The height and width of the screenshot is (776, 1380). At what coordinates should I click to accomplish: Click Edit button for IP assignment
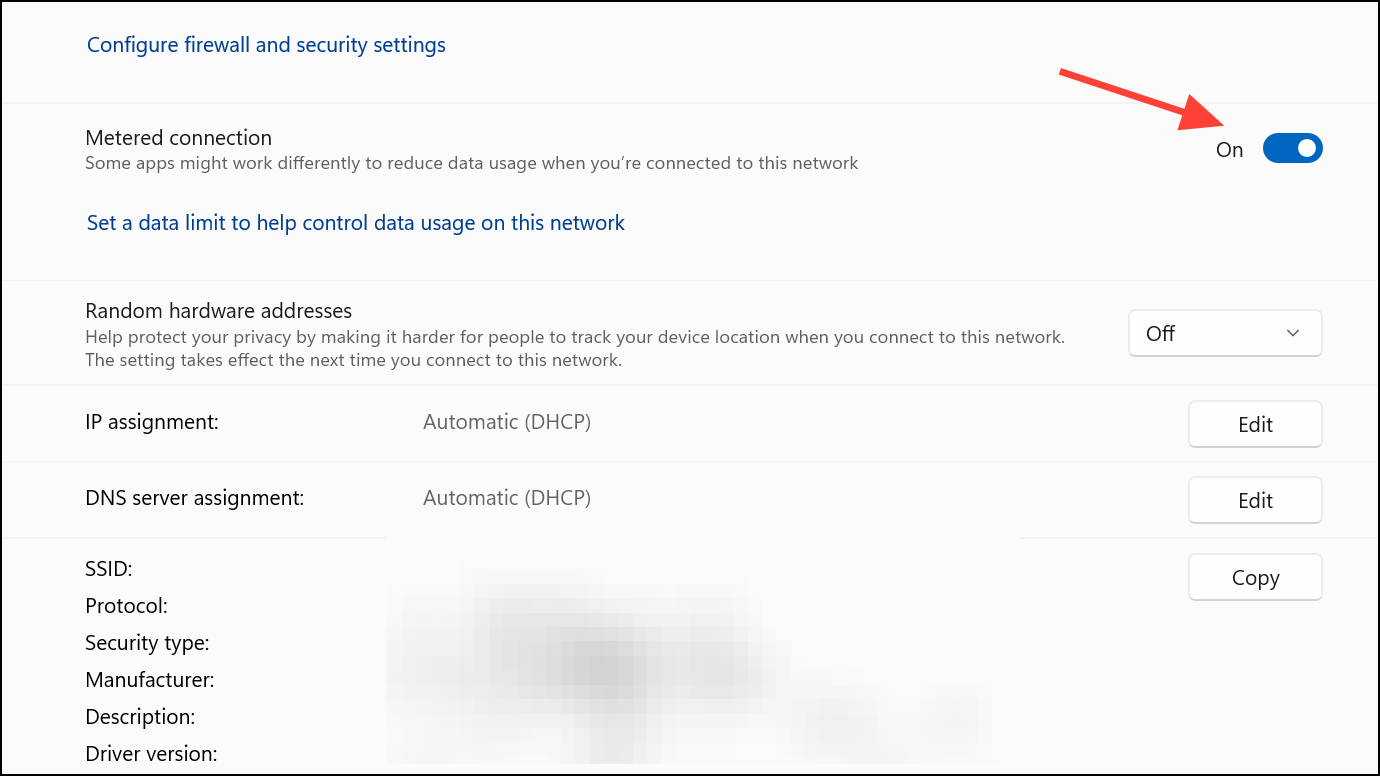[1254, 424]
